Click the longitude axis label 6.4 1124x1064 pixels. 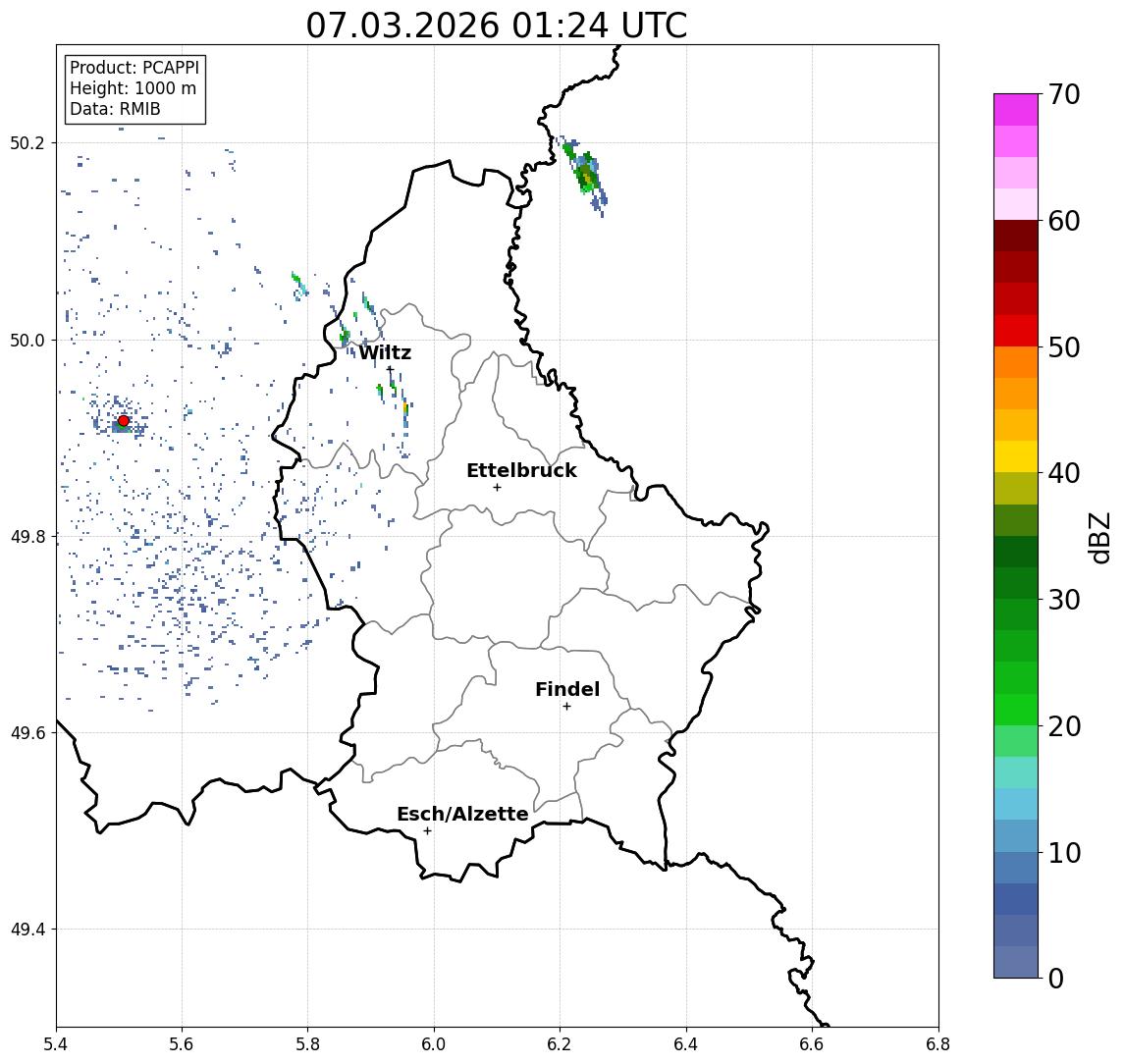click(686, 1044)
